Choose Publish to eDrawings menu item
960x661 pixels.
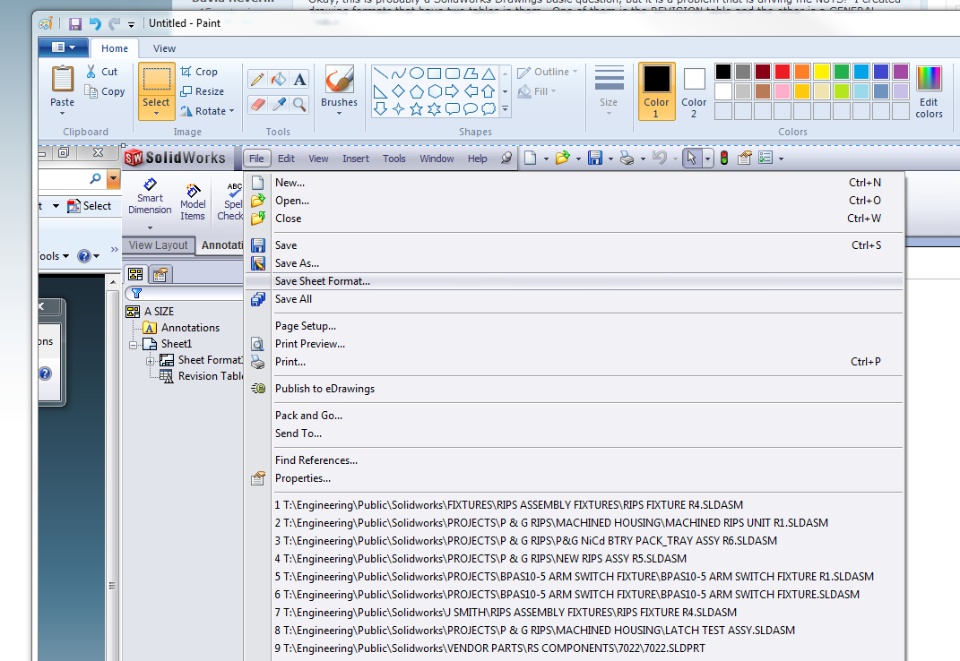[x=574, y=388]
